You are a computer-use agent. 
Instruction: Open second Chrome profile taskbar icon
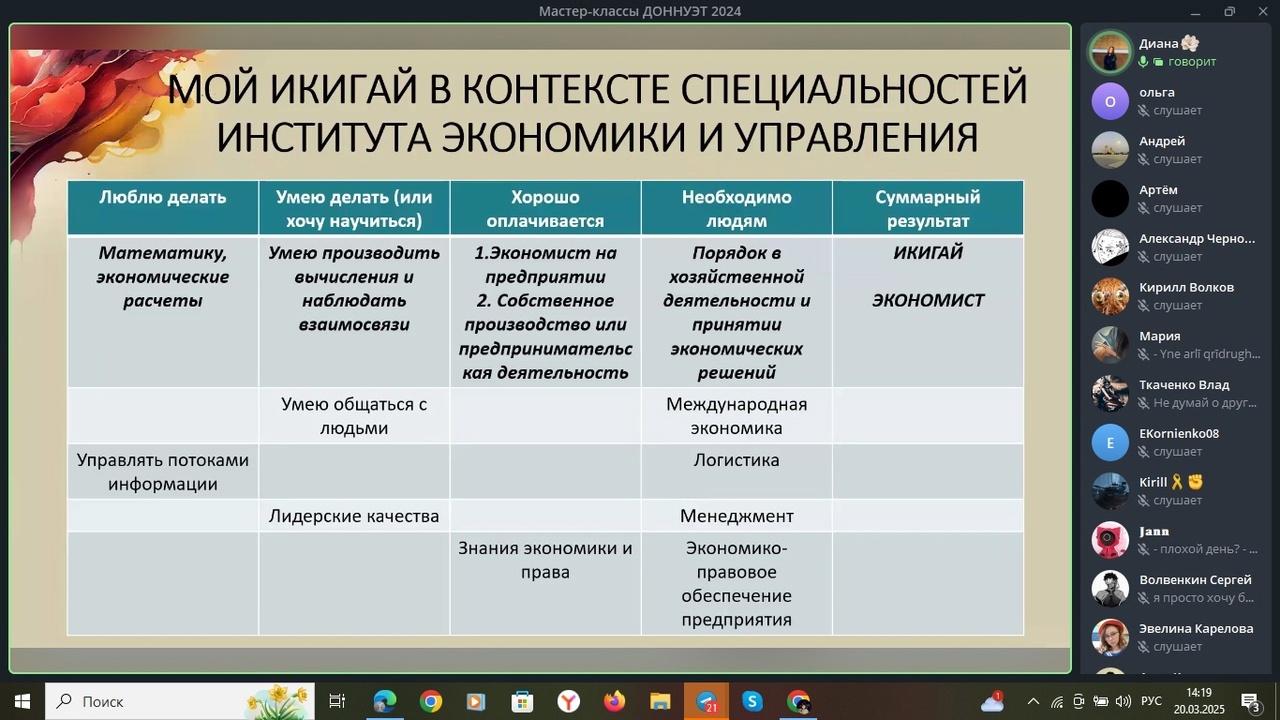798,701
